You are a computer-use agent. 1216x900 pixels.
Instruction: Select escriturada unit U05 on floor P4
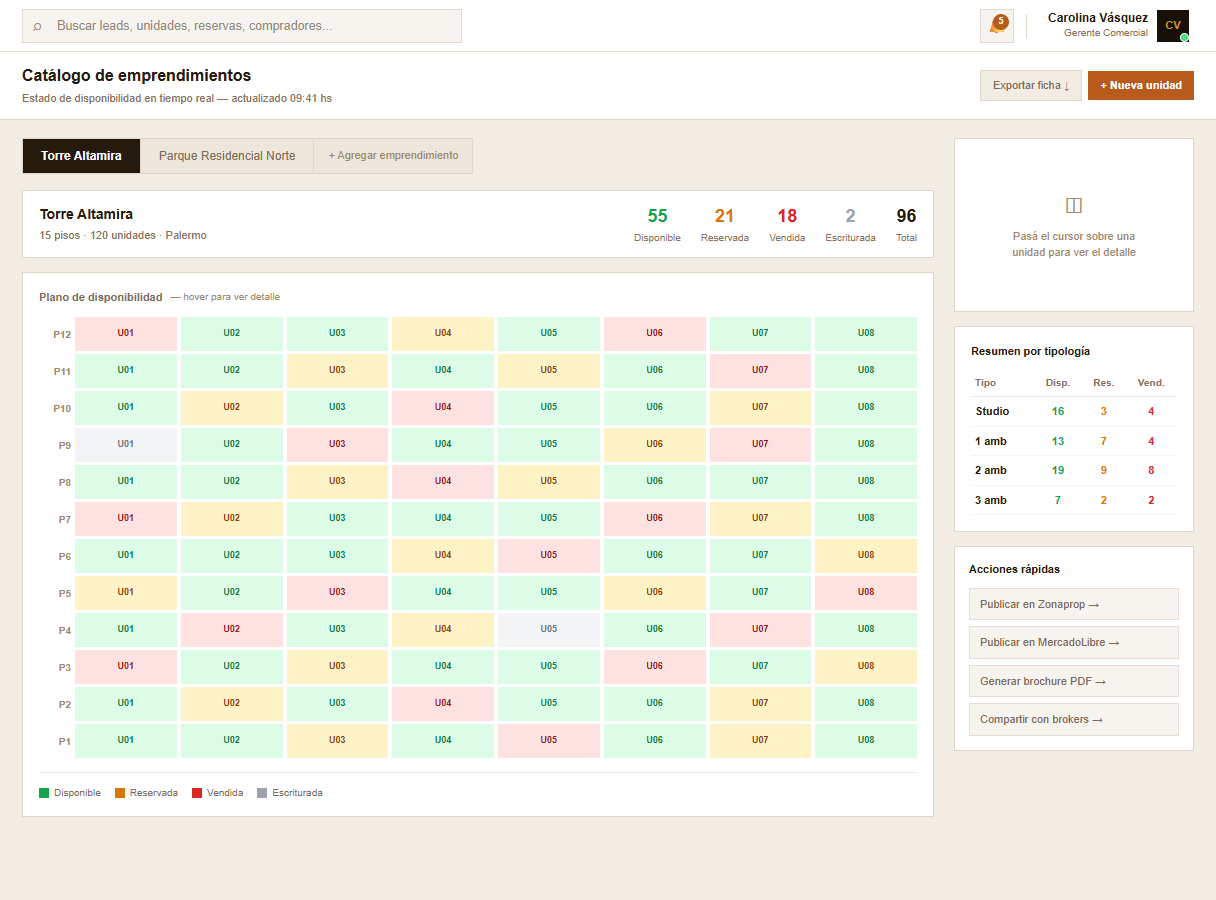pyautogui.click(x=548, y=629)
